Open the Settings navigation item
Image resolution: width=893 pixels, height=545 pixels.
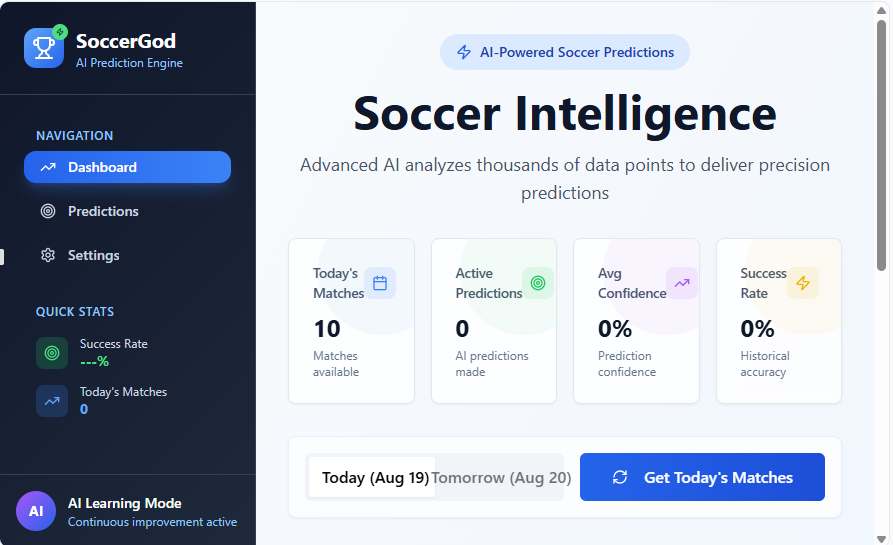93,255
